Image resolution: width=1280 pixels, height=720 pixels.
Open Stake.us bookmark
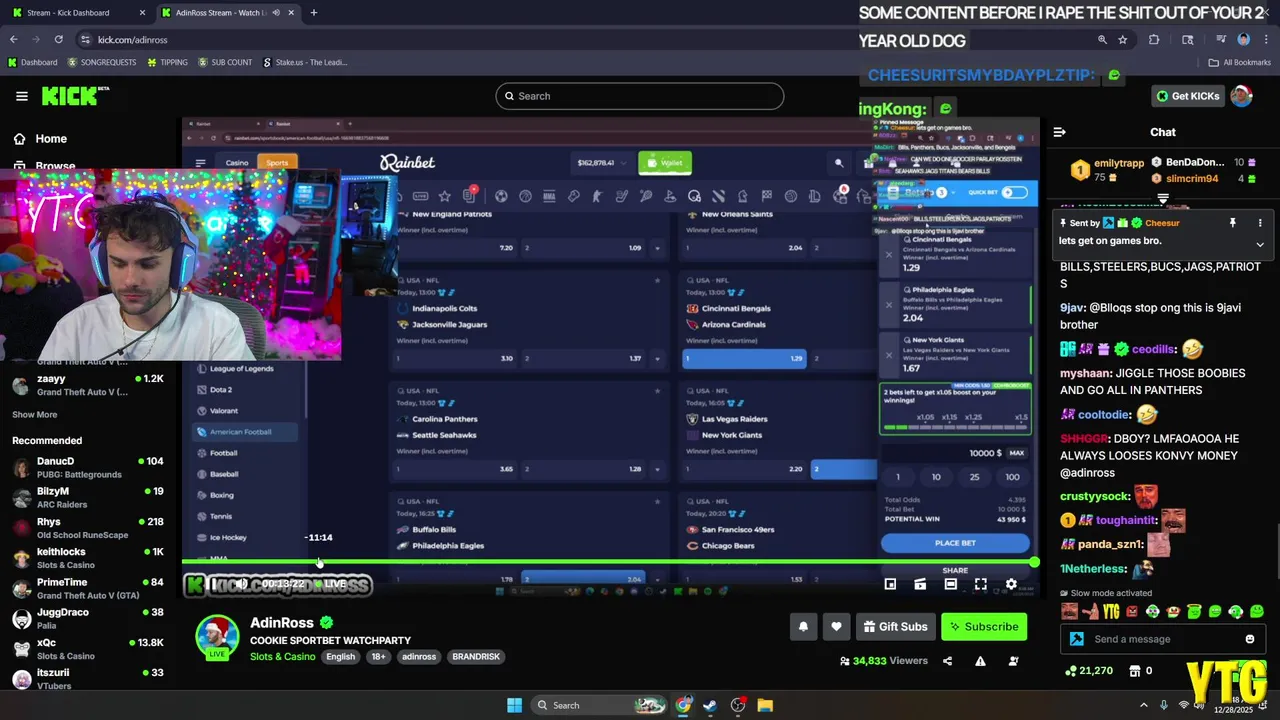(x=305, y=62)
